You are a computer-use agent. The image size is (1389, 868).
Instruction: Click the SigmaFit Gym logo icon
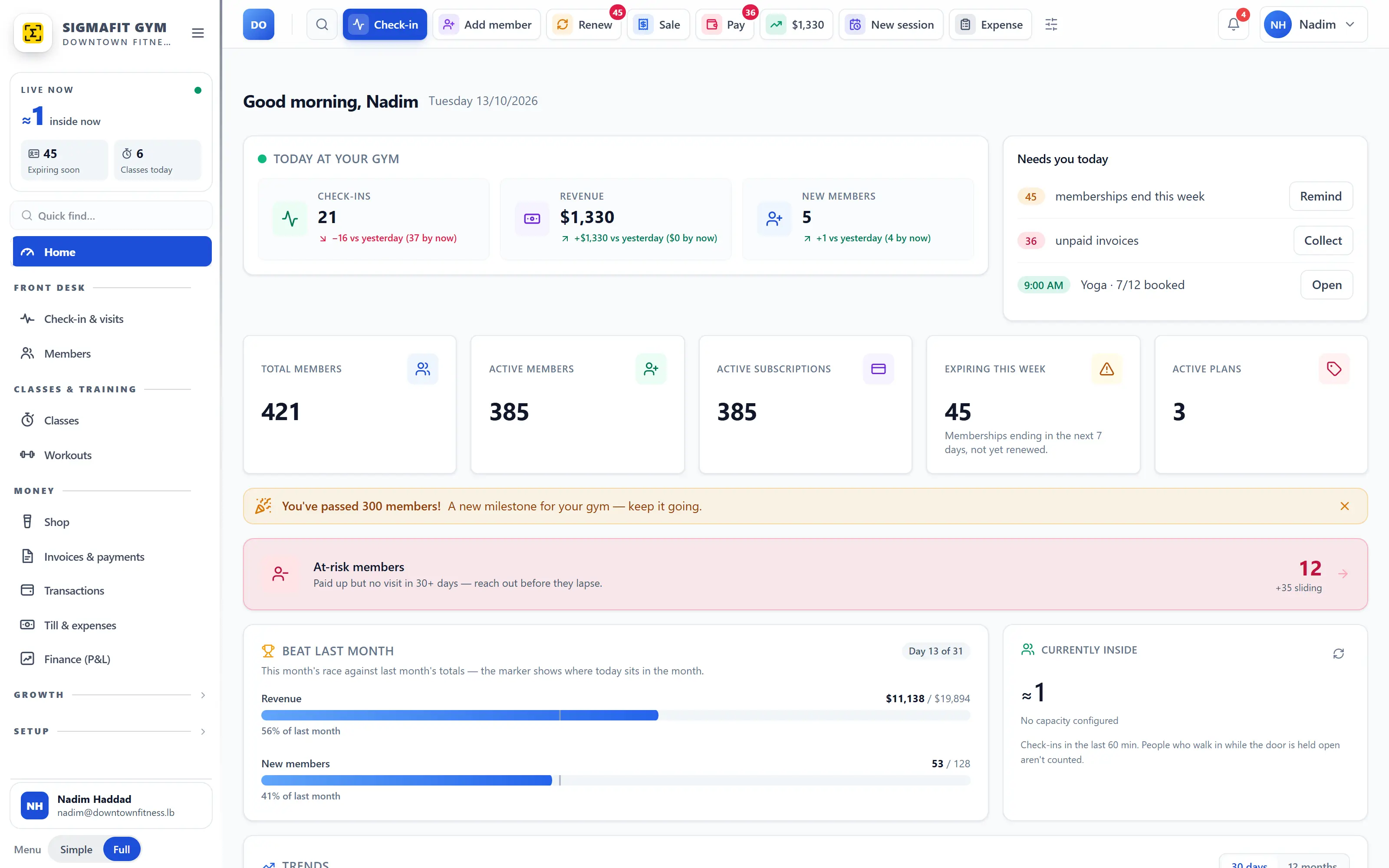click(x=33, y=33)
